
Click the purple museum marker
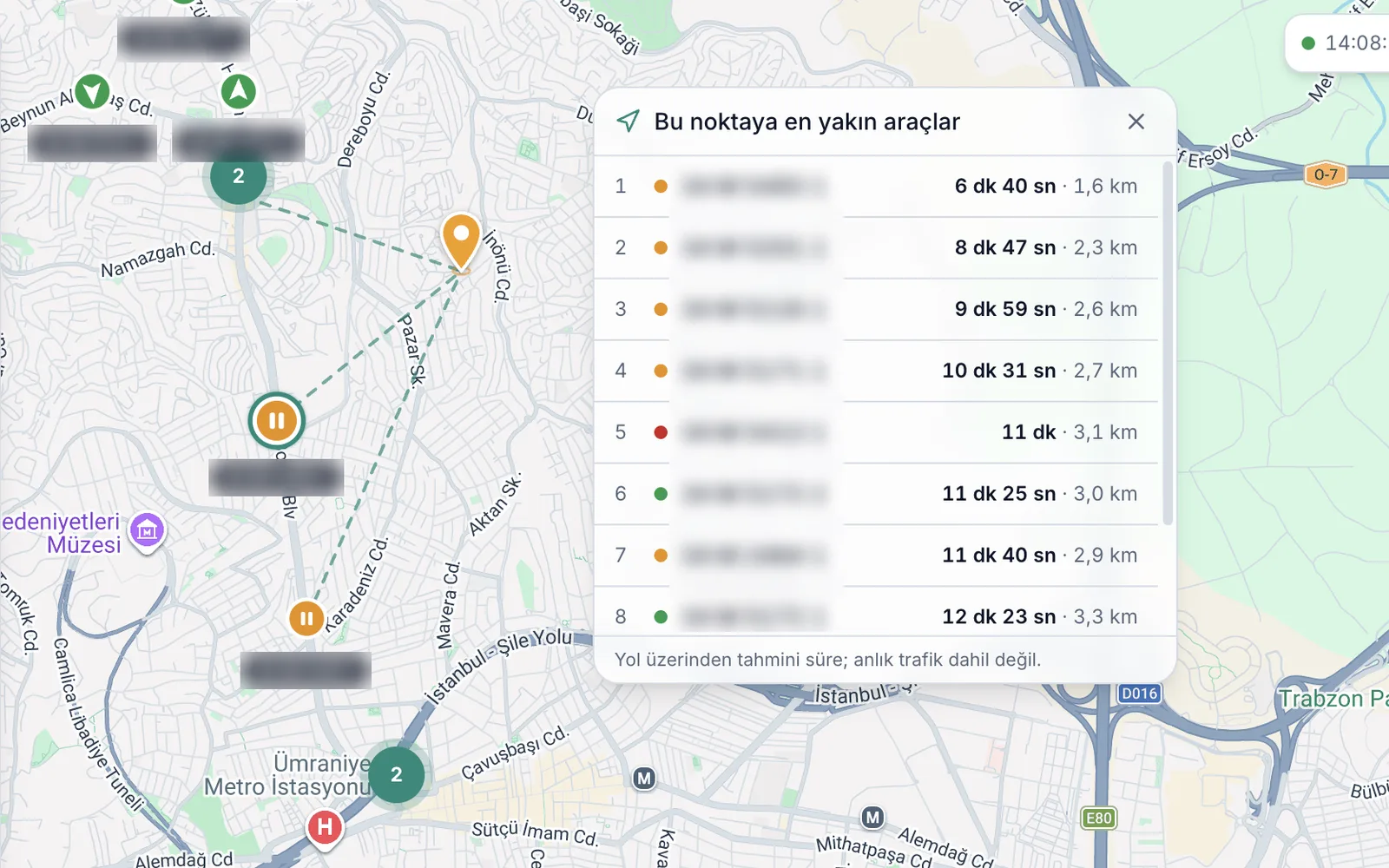click(x=147, y=531)
